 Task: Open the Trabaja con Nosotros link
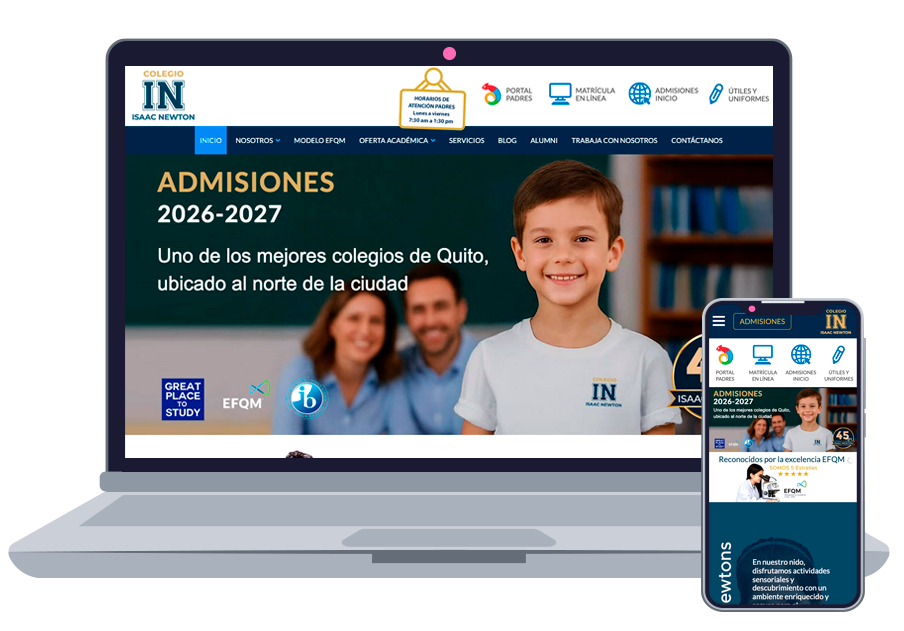point(614,141)
